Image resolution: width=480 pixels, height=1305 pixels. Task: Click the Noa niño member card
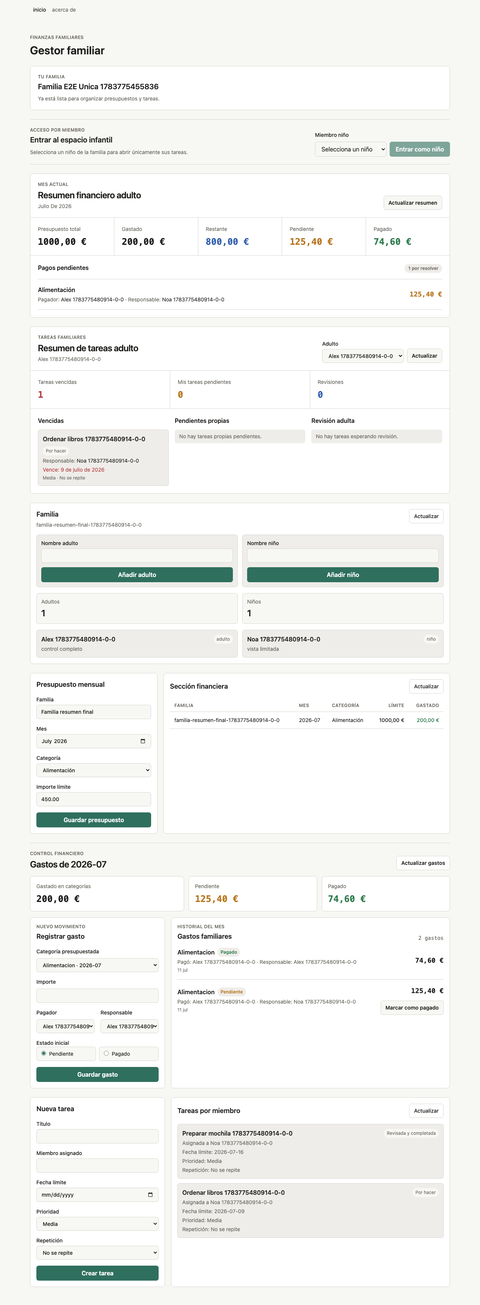(x=342, y=643)
